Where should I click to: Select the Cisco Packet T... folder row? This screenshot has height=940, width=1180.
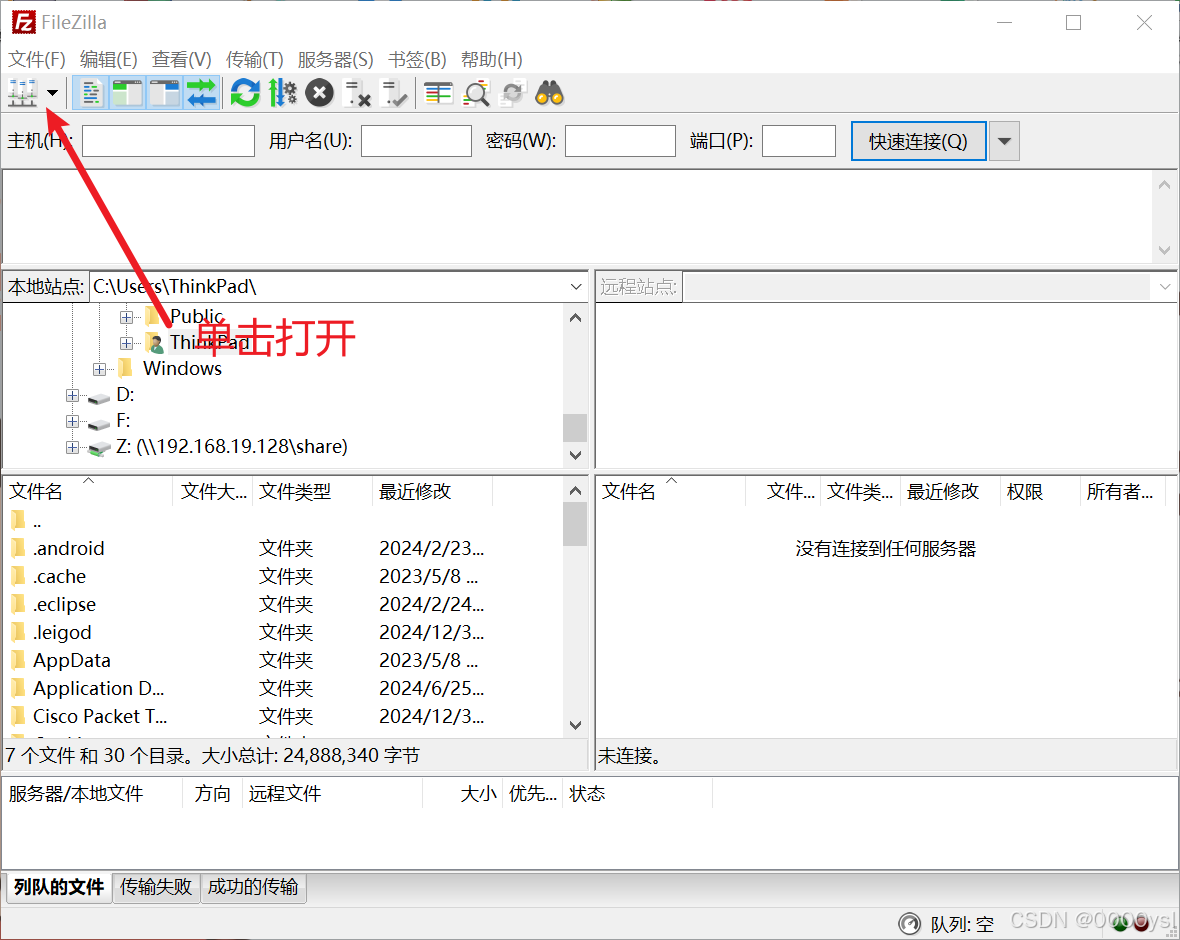[282, 716]
